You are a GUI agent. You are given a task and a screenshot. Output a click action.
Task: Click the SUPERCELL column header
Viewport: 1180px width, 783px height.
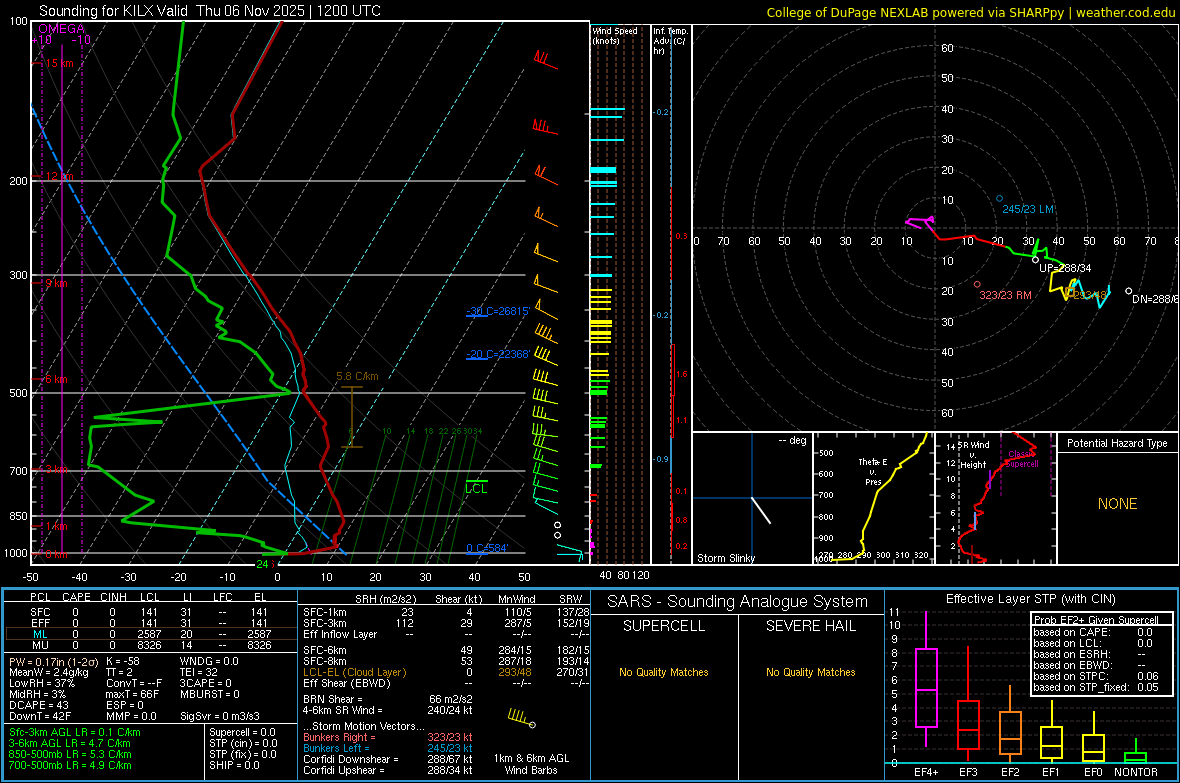coord(664,626)
